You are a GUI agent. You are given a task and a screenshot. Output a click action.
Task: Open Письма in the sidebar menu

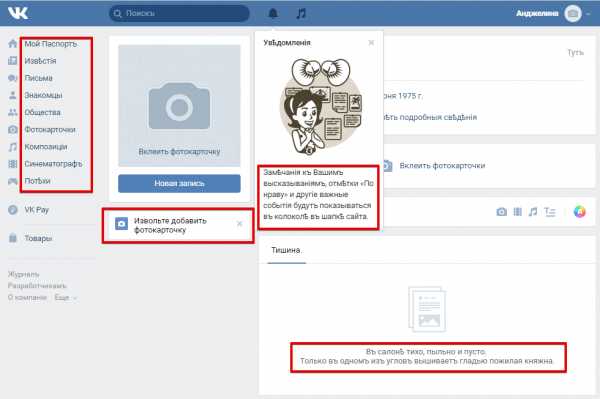click(38, 78)
